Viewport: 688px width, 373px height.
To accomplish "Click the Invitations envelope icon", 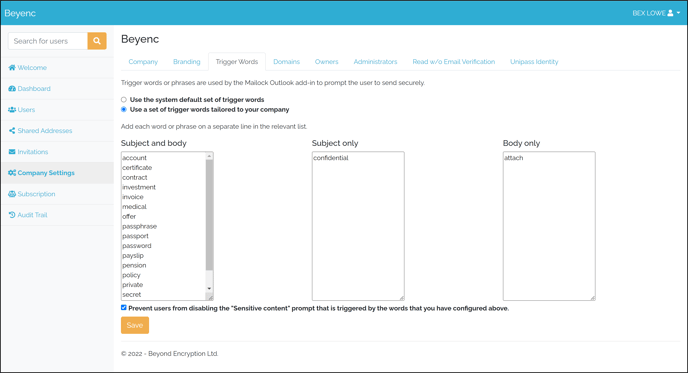I will [x=12, y=152].
